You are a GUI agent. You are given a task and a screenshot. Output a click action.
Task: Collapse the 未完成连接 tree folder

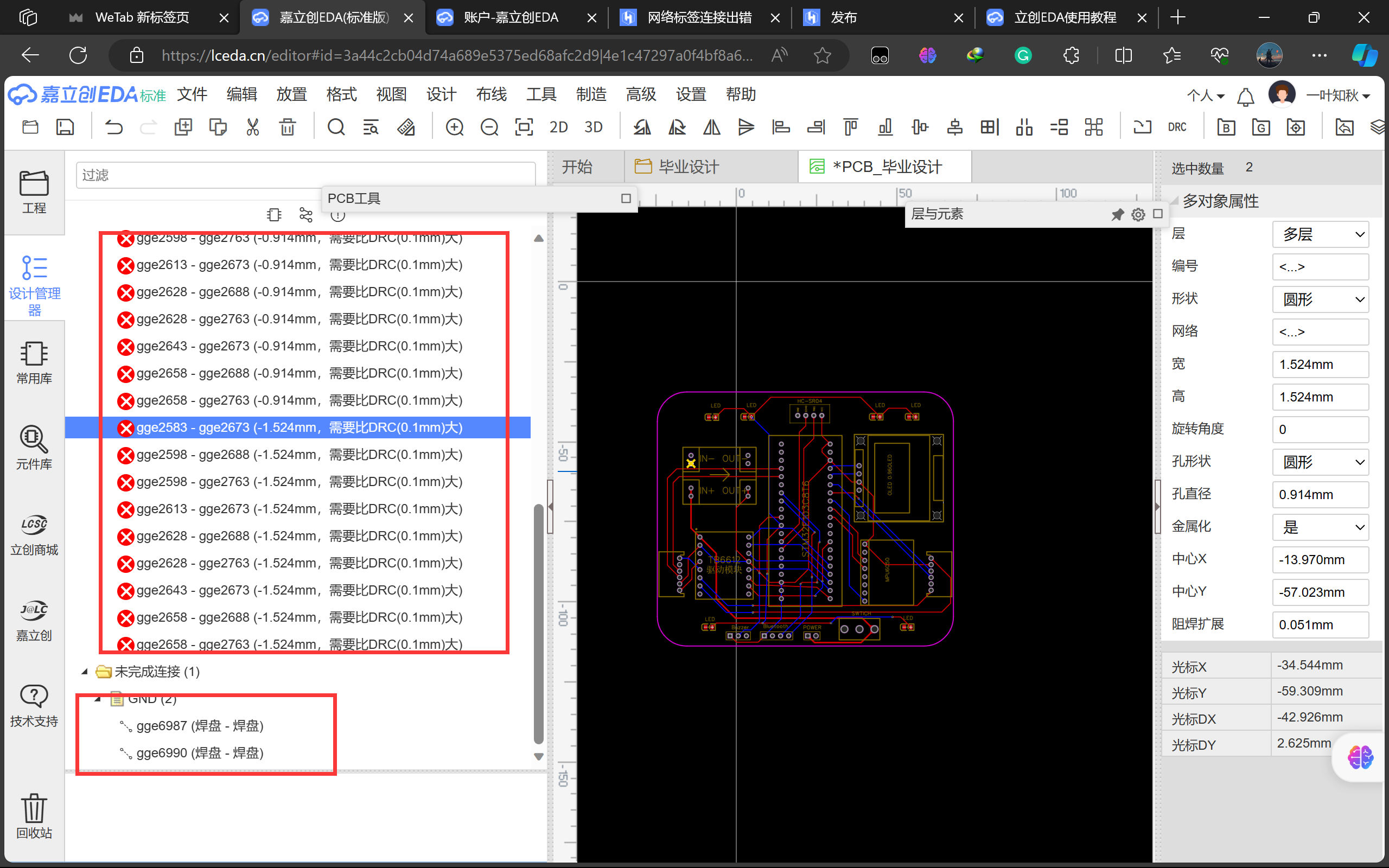(x=85, y=671)
